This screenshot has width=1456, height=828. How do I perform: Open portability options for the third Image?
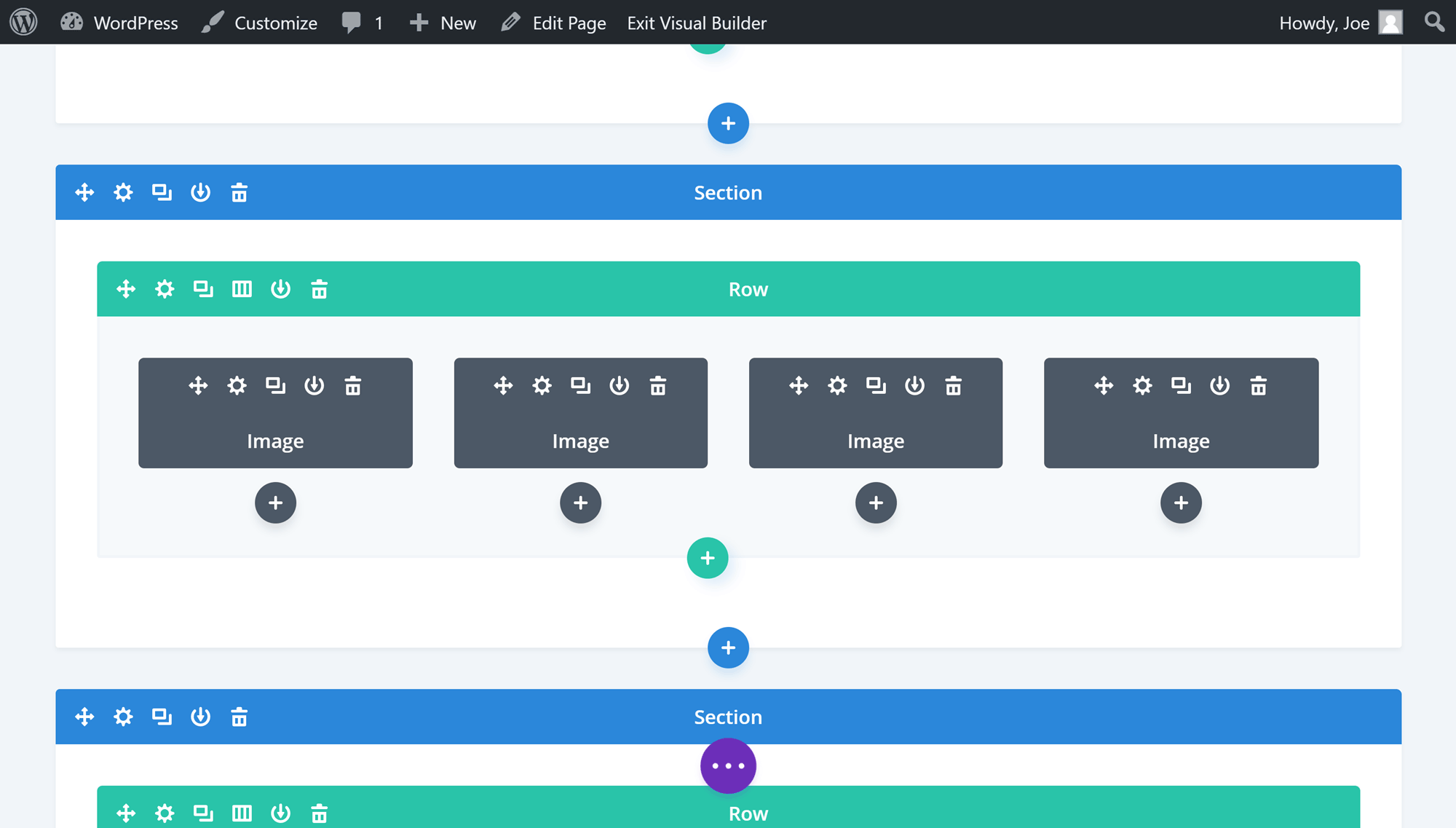pyautogui.click(x=916, y=386)
